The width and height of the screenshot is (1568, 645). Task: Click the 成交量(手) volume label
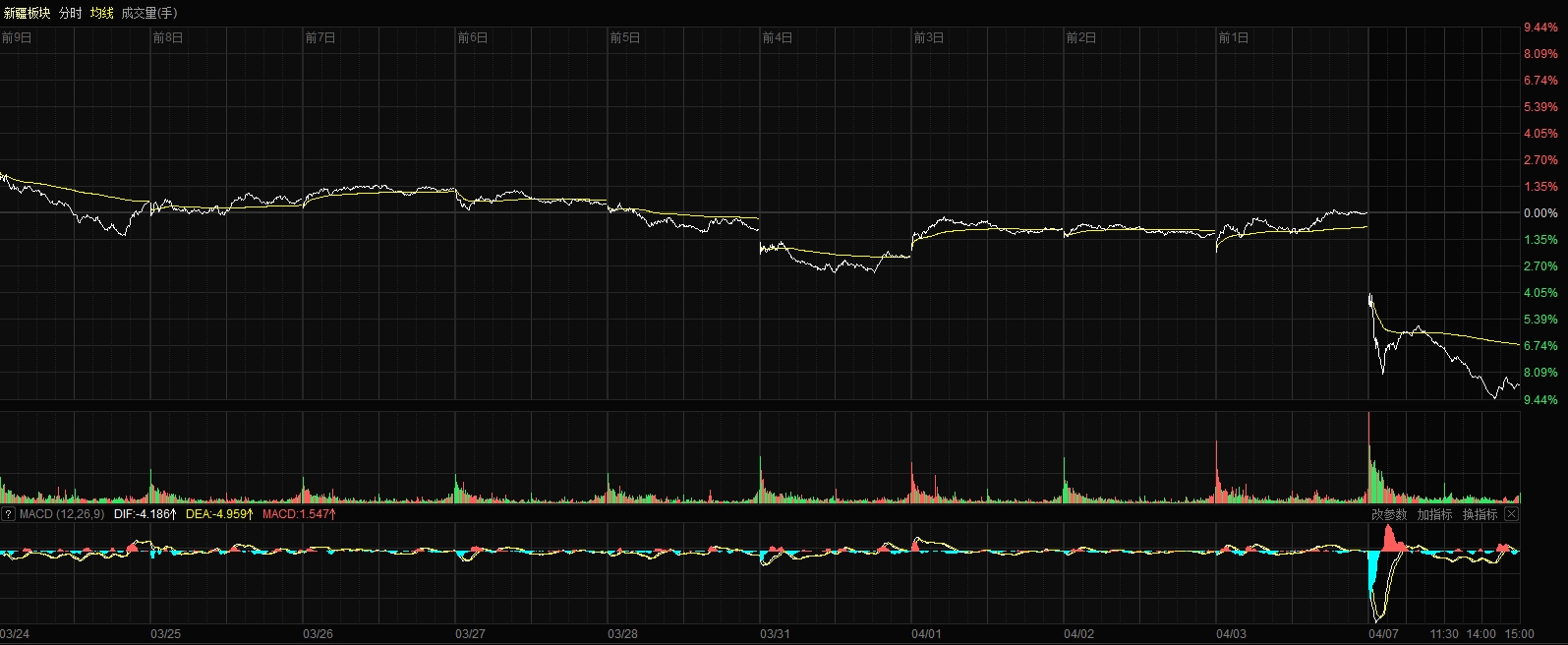click(149, 13)
